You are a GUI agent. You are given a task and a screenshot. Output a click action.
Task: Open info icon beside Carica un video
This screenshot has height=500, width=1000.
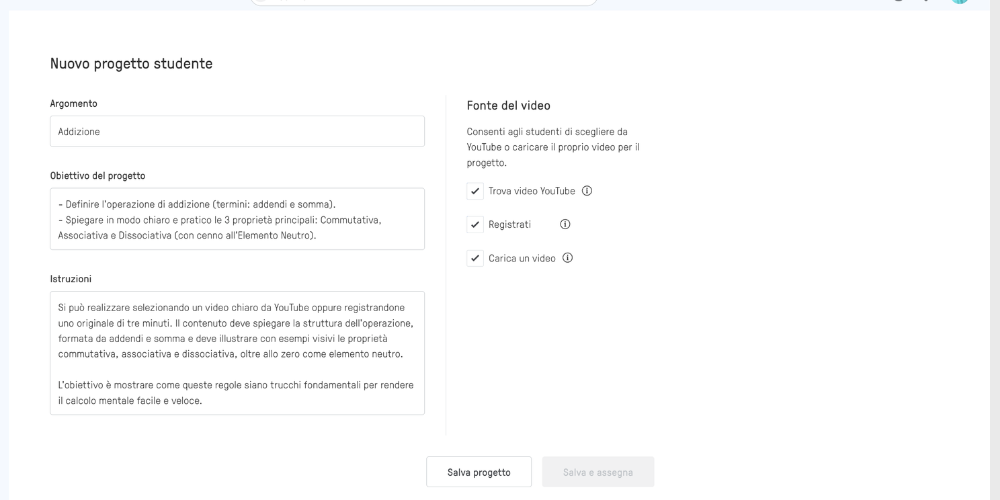coord(568,258)
